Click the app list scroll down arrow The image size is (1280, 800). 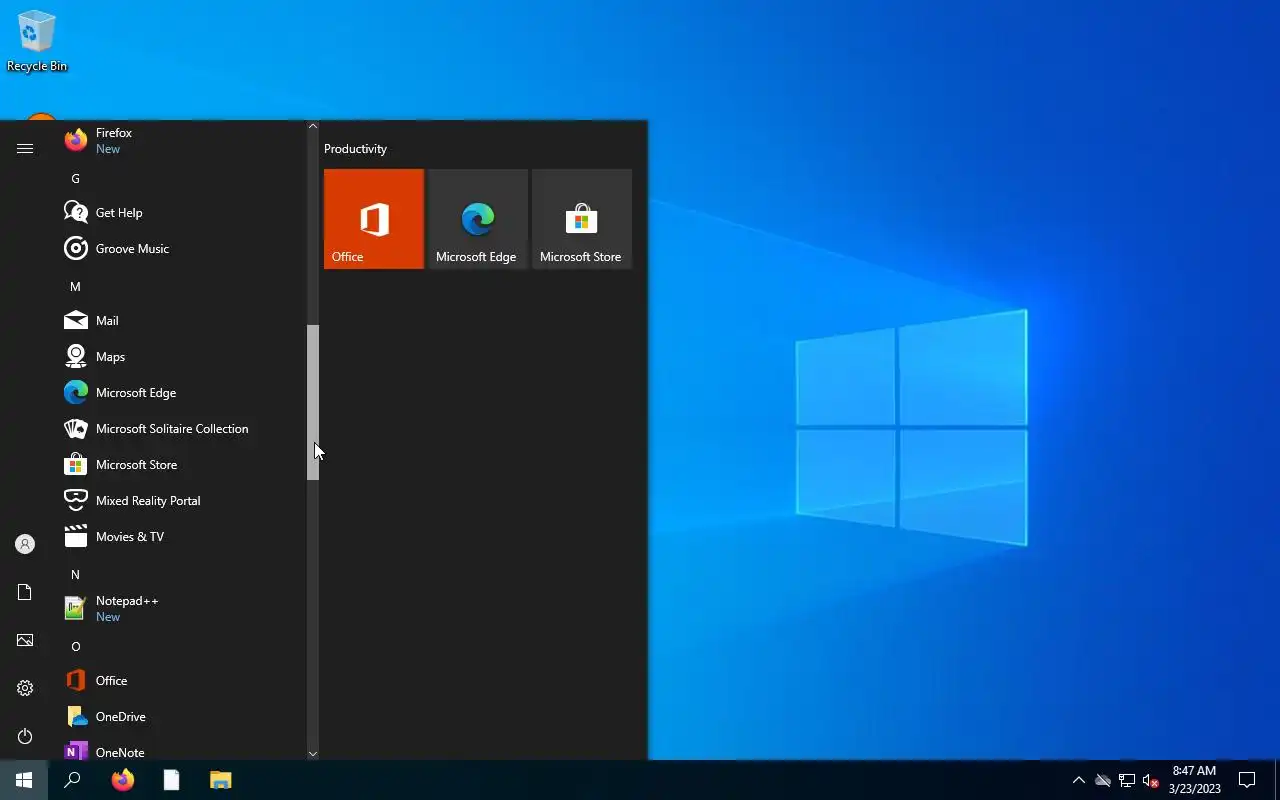(x=313, y=754)
